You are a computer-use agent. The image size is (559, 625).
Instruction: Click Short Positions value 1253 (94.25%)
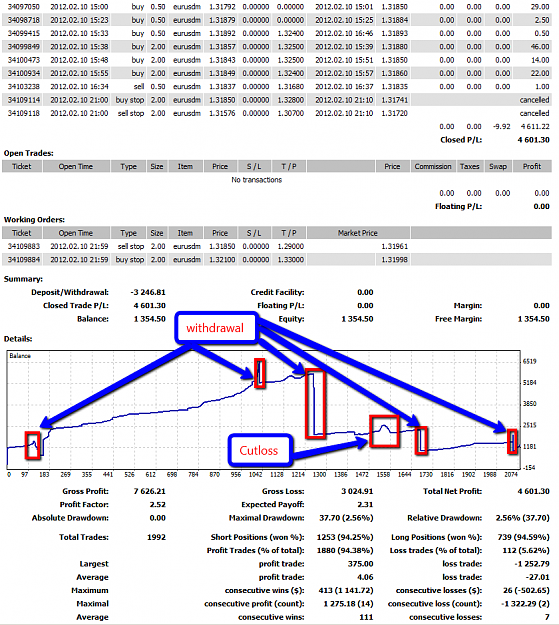[x=345, y=537]
